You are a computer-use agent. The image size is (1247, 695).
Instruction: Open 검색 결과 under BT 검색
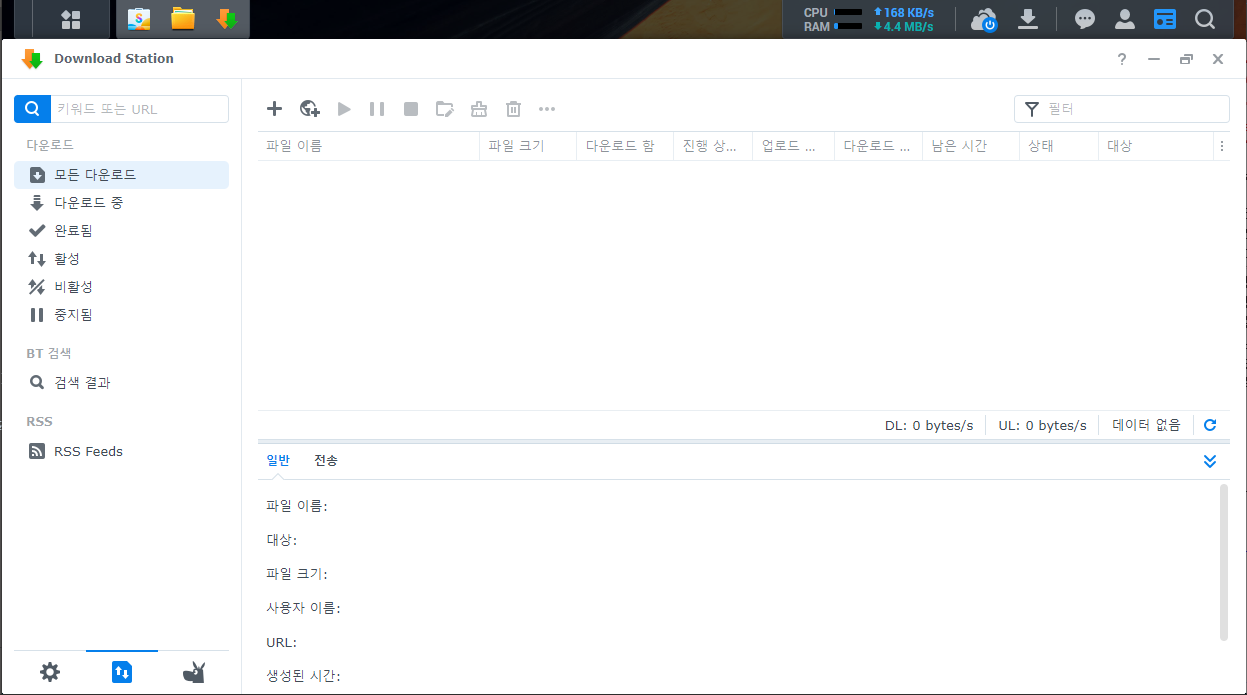(x=121, y=383)
